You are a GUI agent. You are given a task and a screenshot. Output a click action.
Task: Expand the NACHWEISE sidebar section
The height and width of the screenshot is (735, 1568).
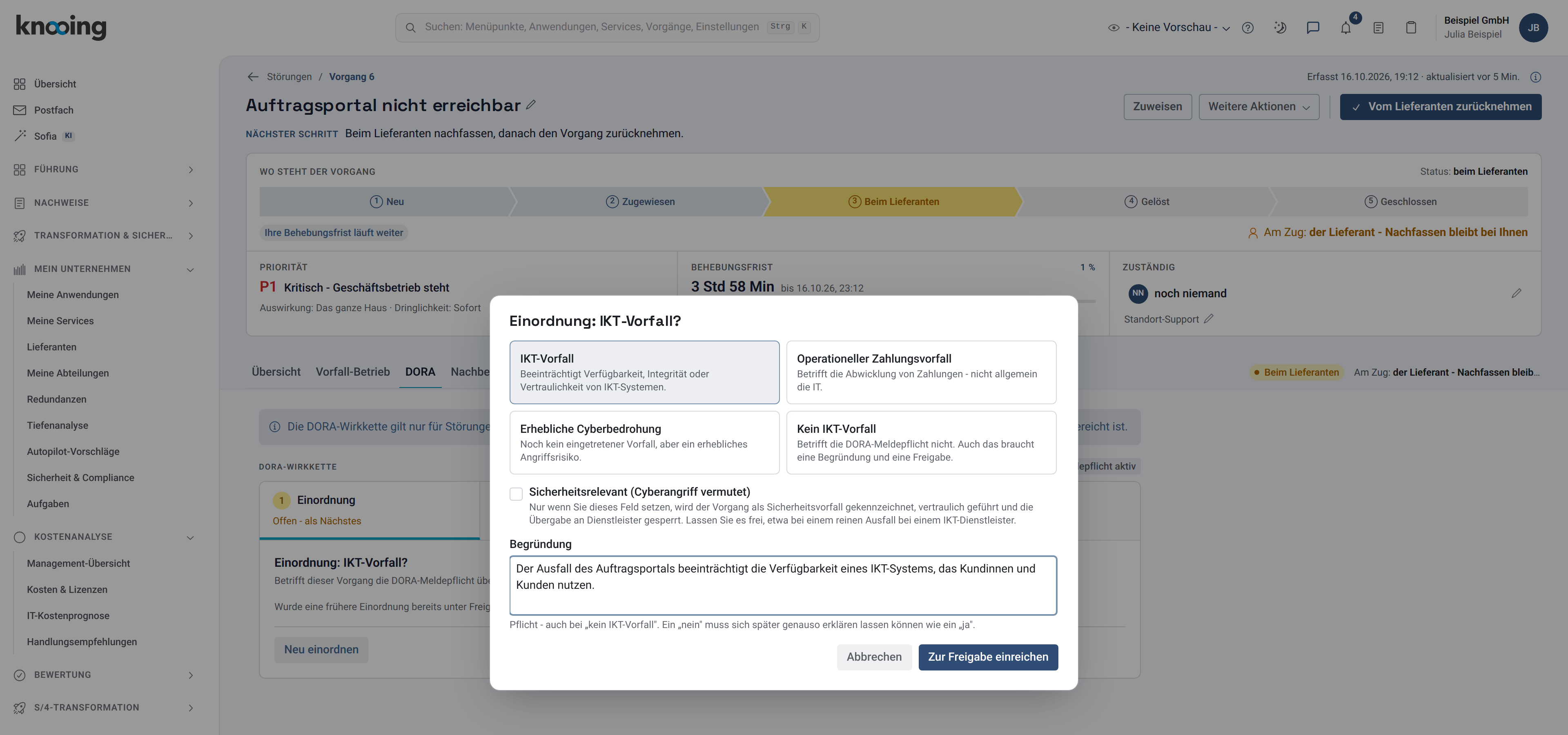click(x=103, y=203)
